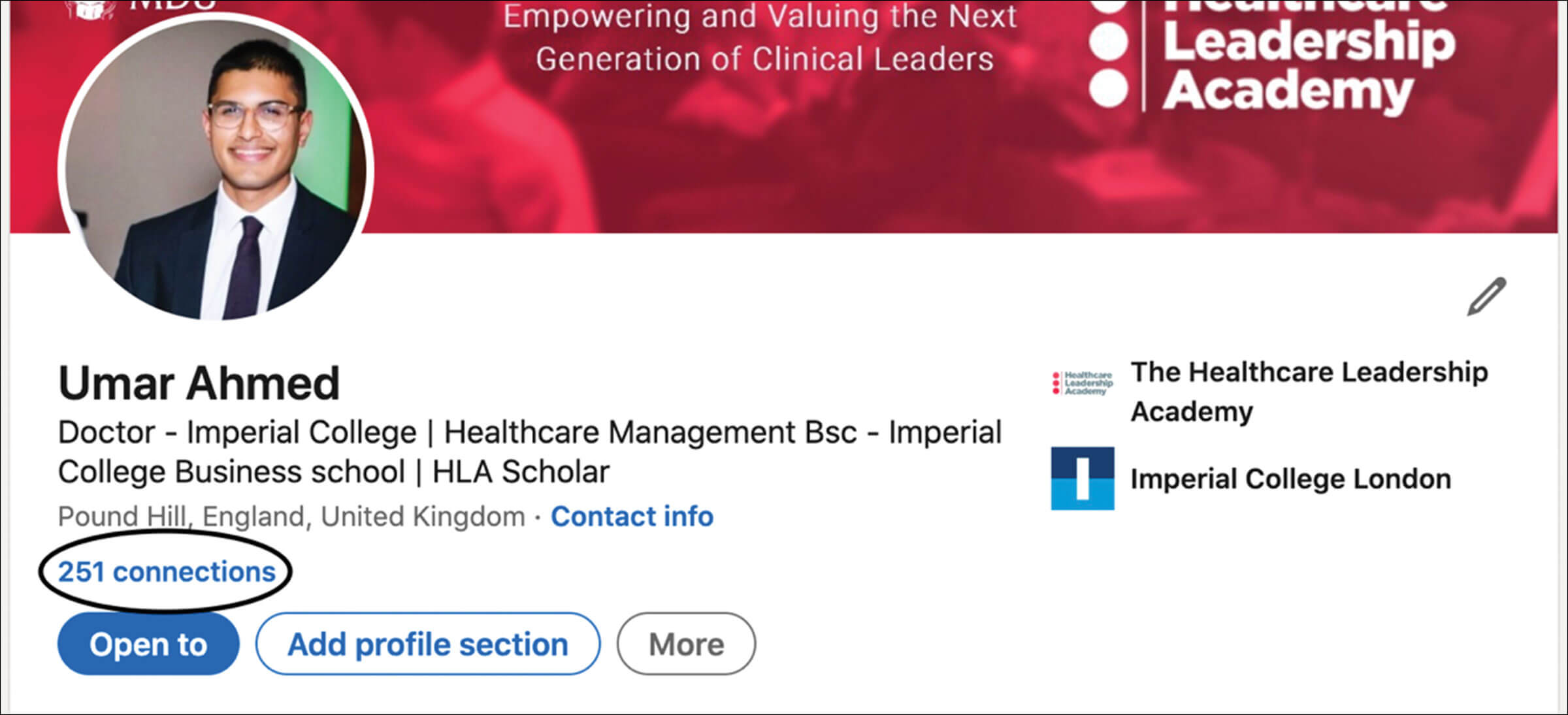Viewport: 1568px width, 715px height.
Task: Click the three white dots banner logo
Action: (1109, 59)
